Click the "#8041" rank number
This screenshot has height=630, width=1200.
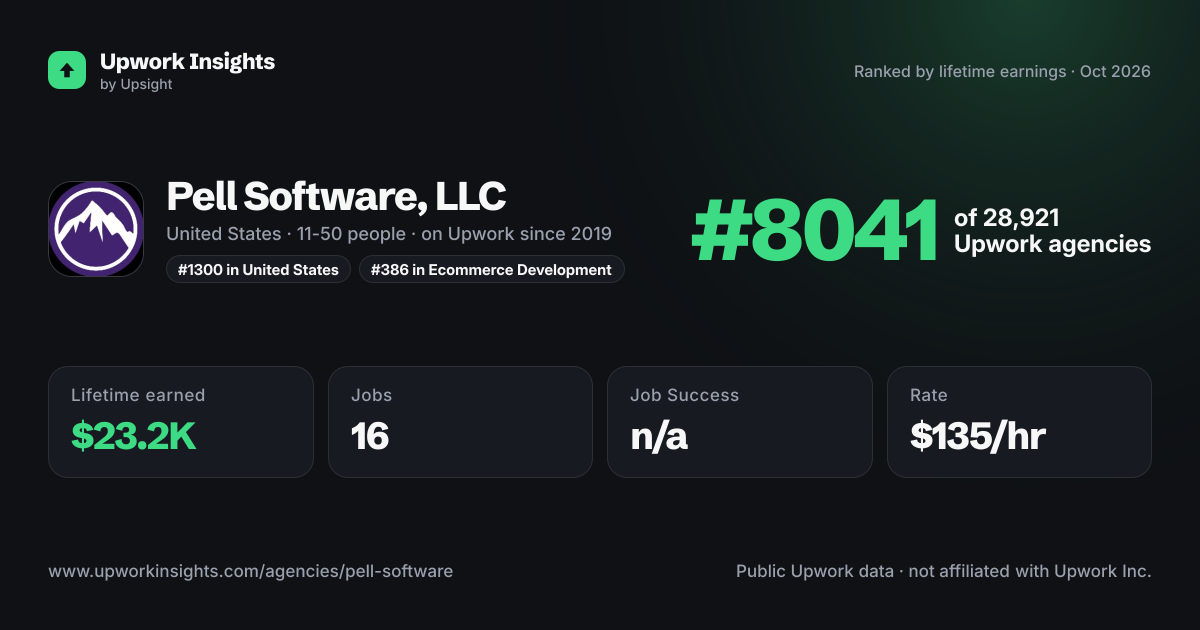point(815,231)
